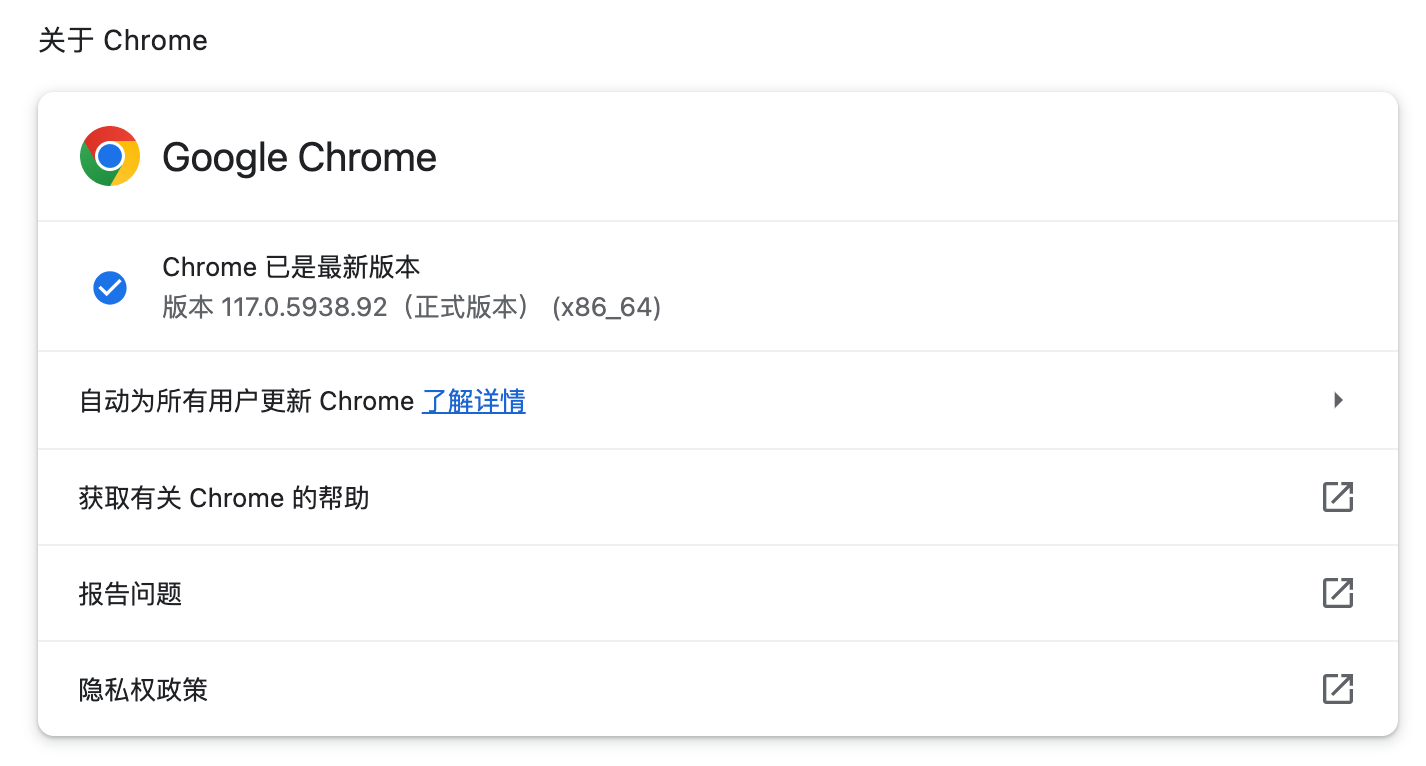Open 获取有关 Chrome 的帮助
Image resolution: width=1426 pixels, height=766 pixels.
(224, 497)
